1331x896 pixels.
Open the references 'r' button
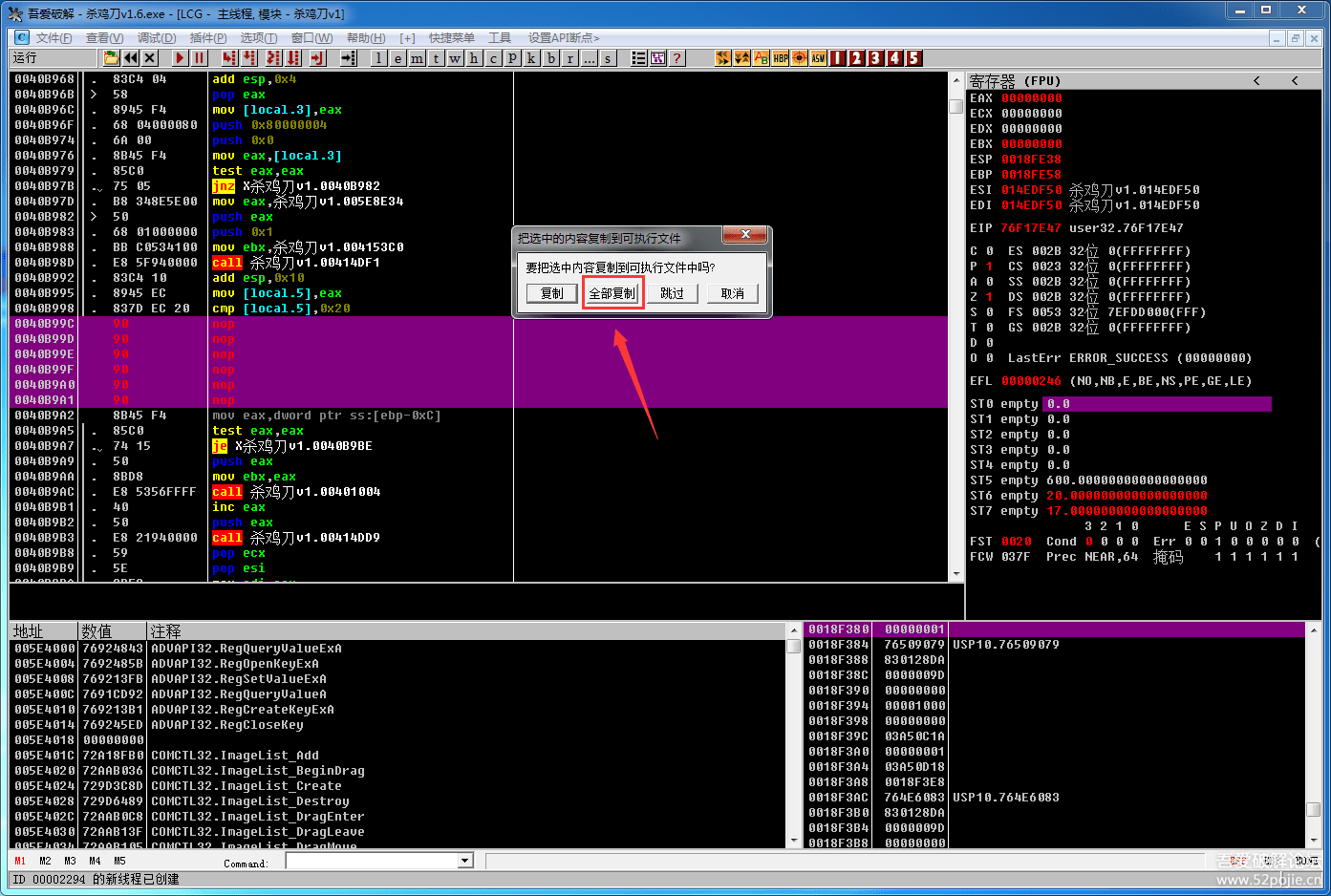(570, 58)
